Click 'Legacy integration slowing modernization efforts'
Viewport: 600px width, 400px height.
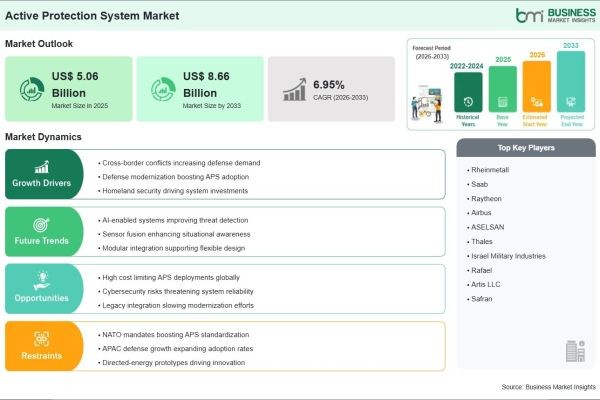pyautogui.click(x=178, y=305)
